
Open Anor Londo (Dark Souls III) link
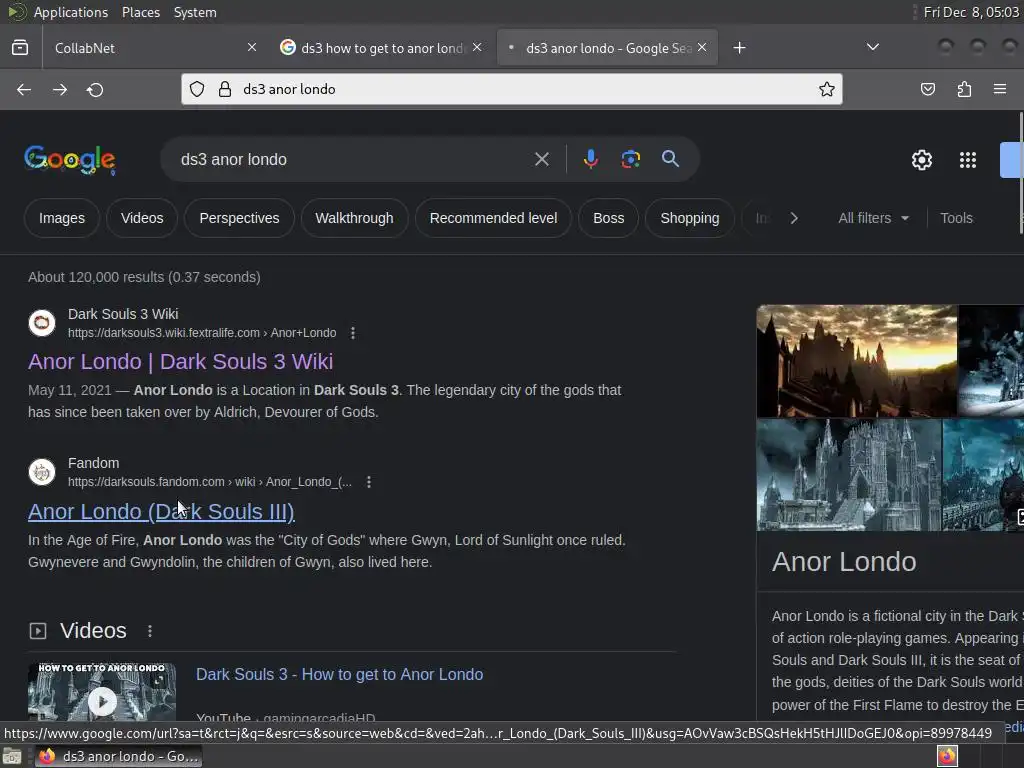pos(161,511)
